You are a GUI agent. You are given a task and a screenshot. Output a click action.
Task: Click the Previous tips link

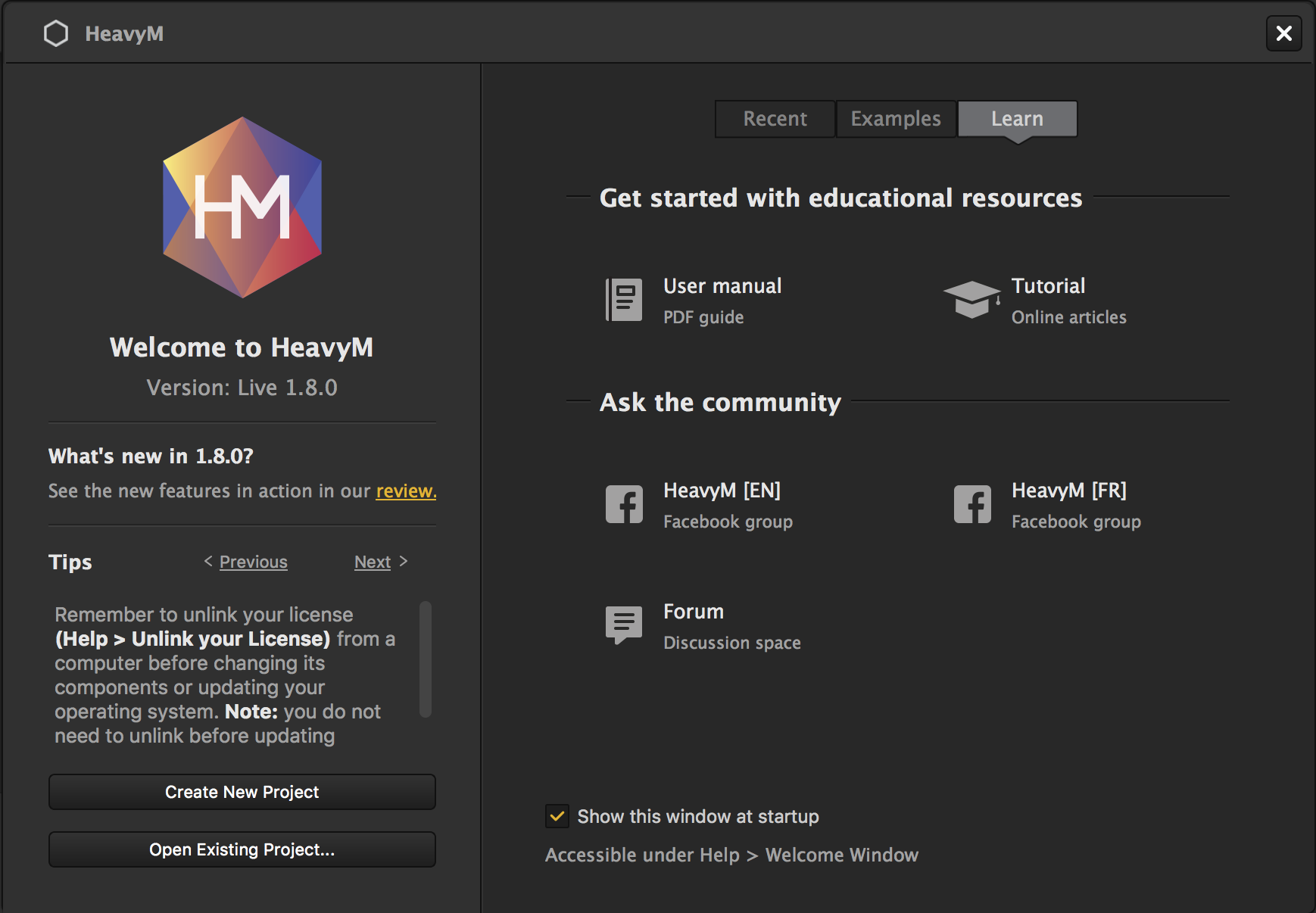pos(254,562)
